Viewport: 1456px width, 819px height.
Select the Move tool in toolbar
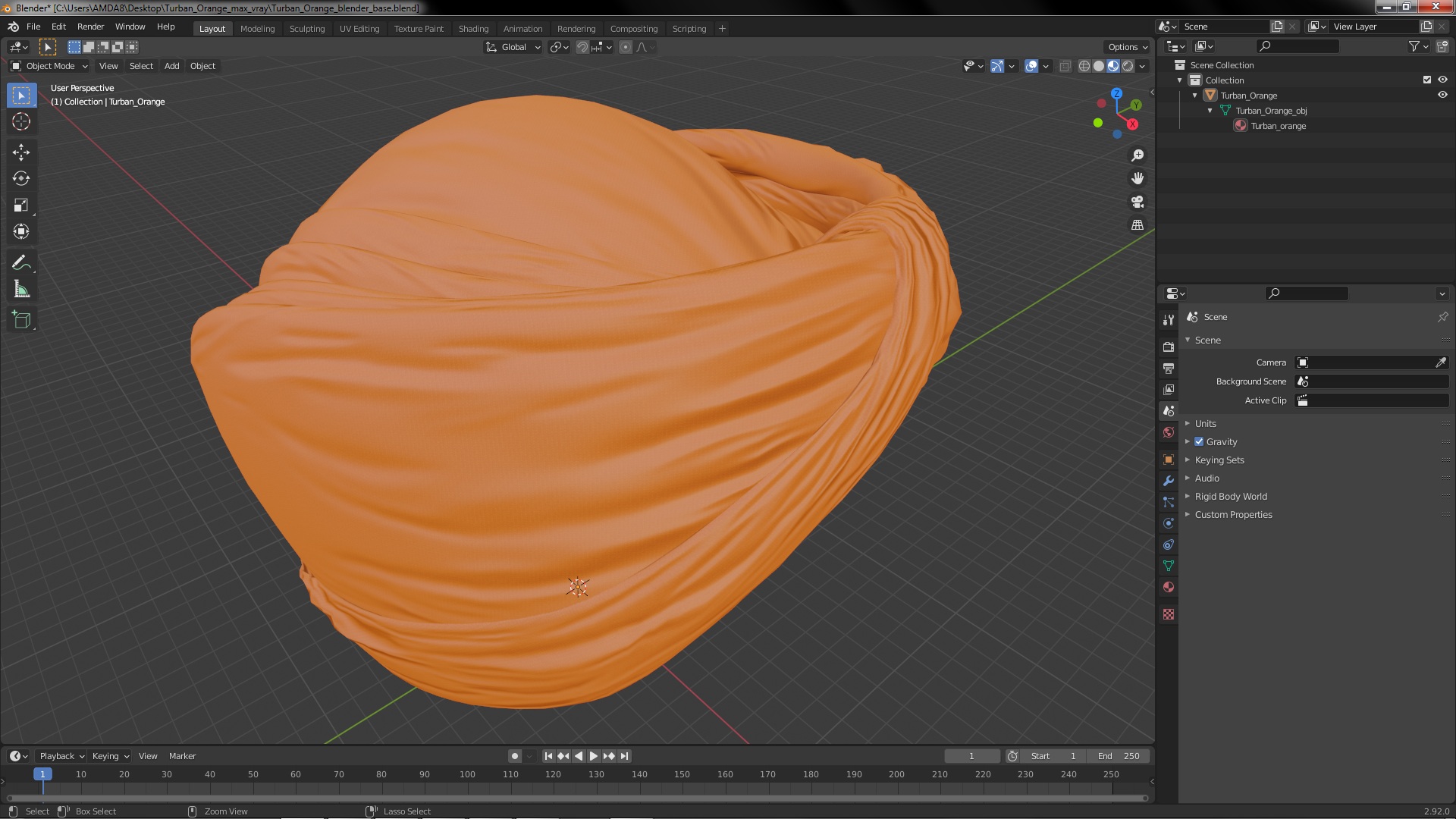pyautogui.click(x=21, y=152)
